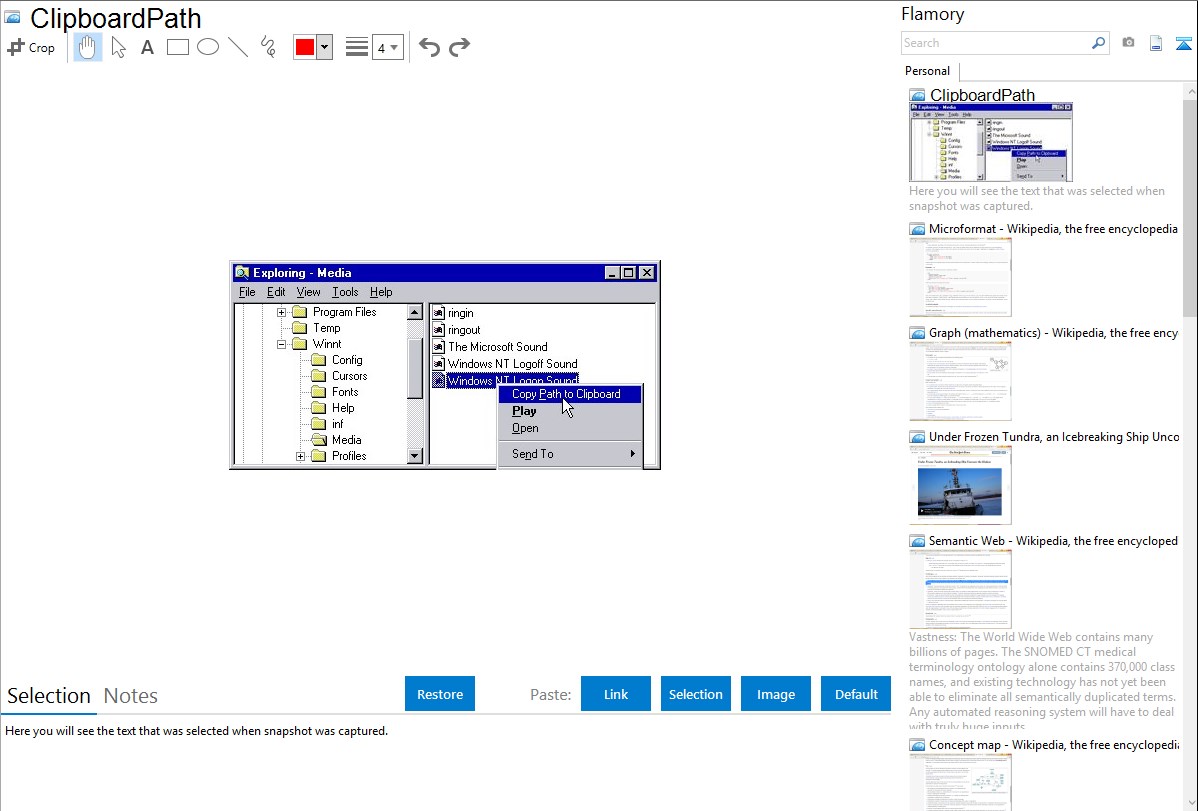Paste as Image button
This screenshot has width=1198, height=811.
point(775,694)
